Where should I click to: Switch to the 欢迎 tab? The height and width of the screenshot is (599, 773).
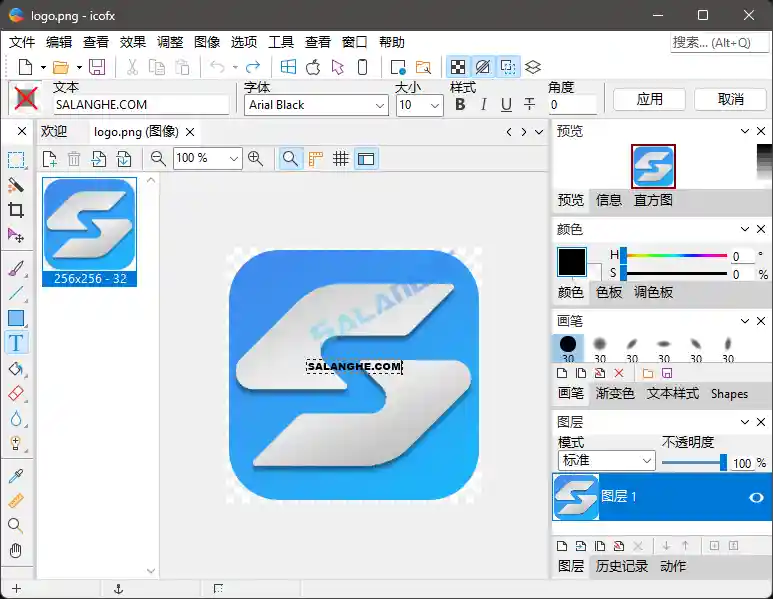[x=54, y=132]
